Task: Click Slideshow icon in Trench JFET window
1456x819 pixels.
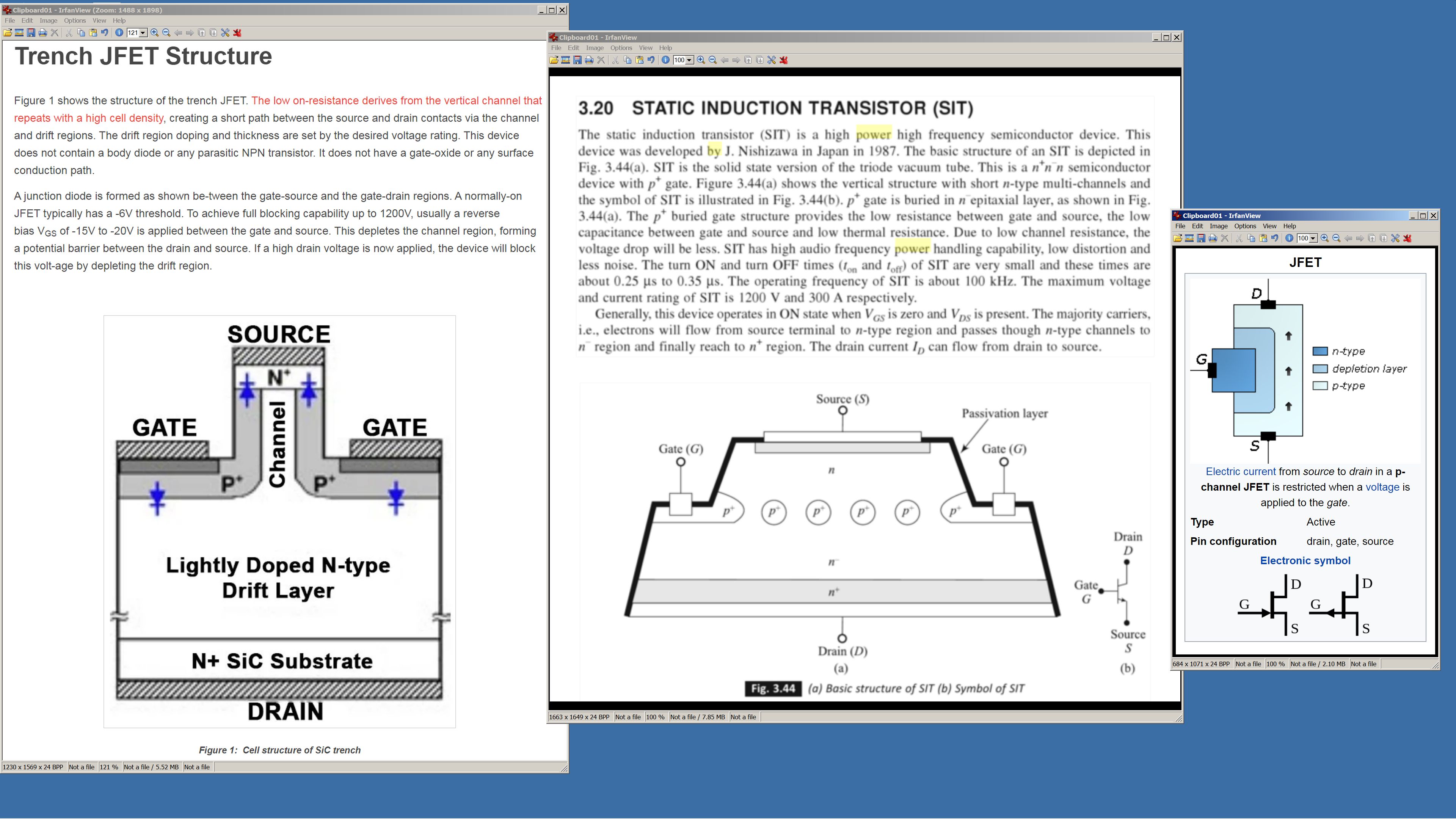Action: (x=19, y=33)
